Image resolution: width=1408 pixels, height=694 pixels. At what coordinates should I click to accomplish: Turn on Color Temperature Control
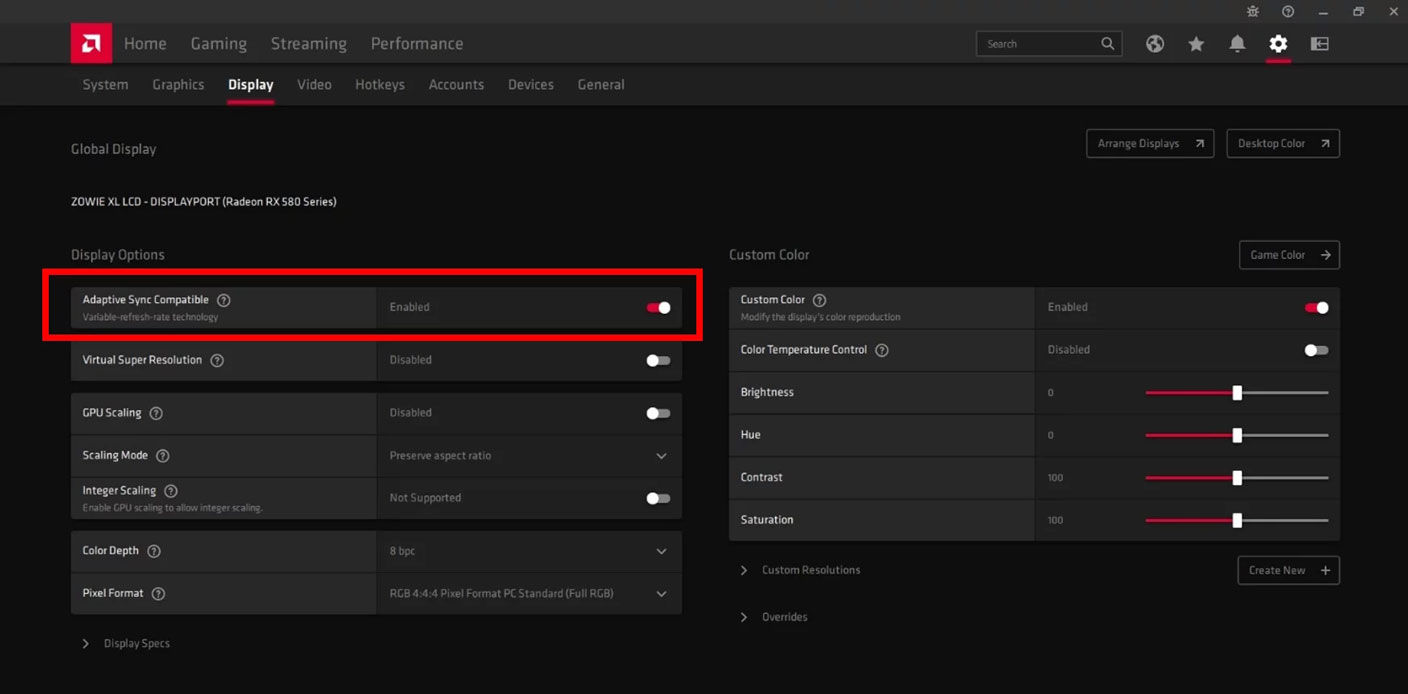click(x=1316, y=350)
